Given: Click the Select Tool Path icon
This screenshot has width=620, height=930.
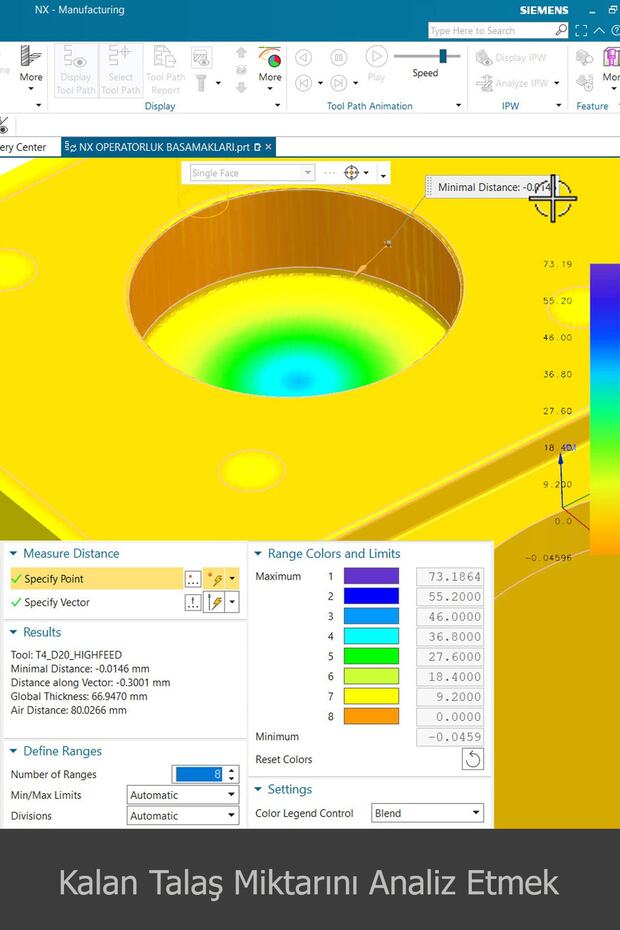Looking at the screenshot, I should click(120, 57).
